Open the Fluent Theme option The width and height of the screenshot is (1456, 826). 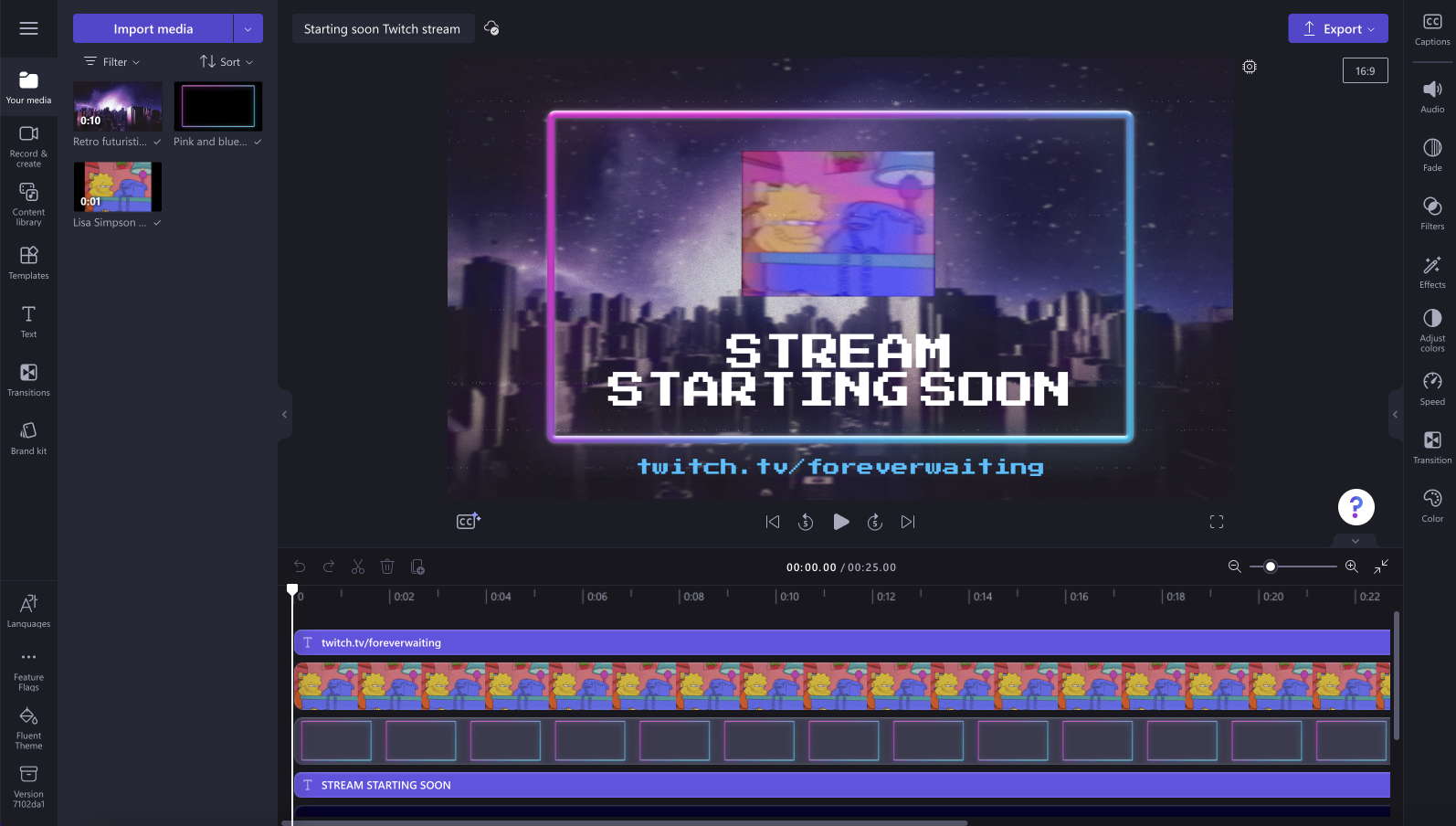click(x=28, y=728)
